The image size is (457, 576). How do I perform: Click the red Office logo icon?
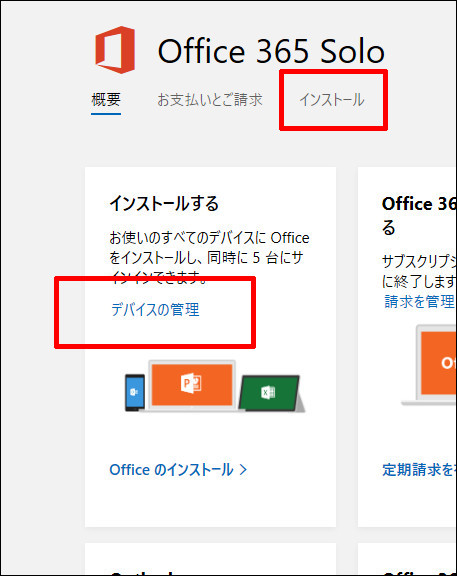click(x=115, y=50)
